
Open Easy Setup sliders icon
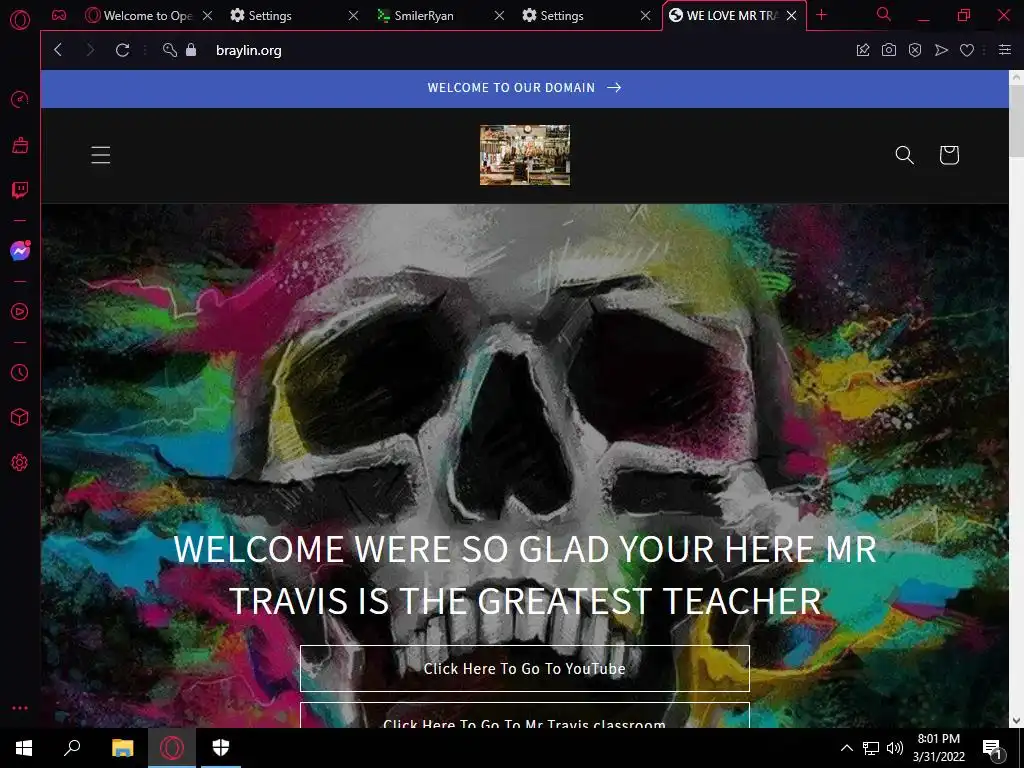pyautogui.click(x=1005, y=50)
